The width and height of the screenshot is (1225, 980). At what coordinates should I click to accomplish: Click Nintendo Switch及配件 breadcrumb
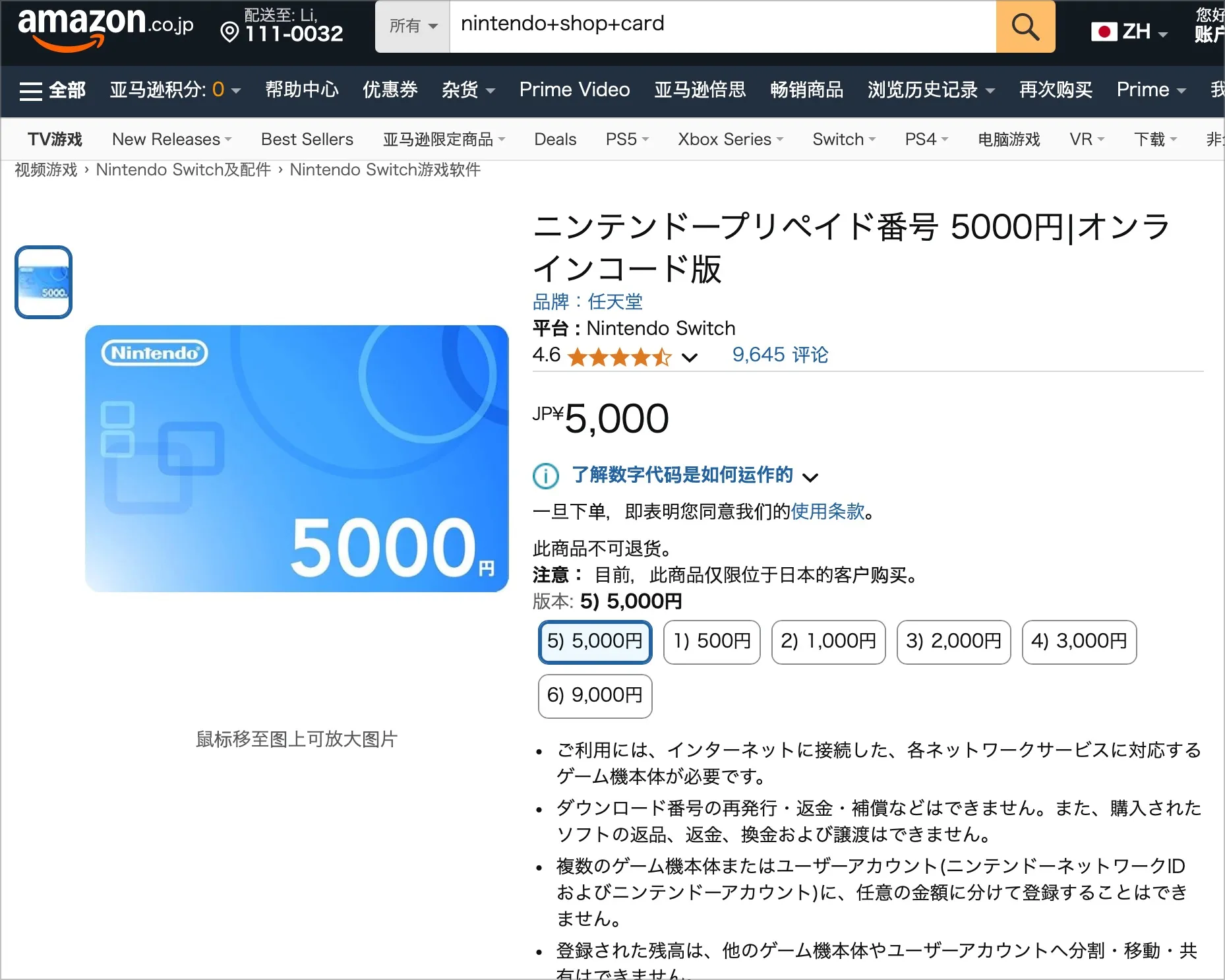(x=183, y=169)
